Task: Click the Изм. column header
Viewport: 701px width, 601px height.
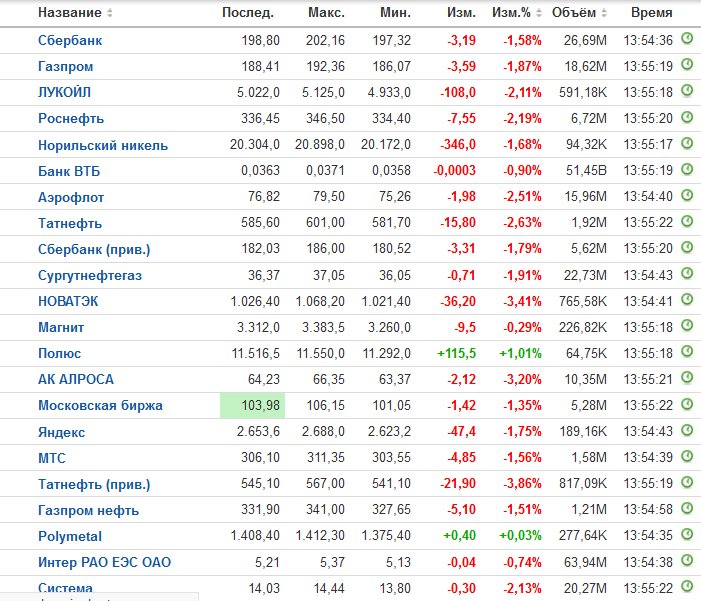Action: (x=461, y=13)
